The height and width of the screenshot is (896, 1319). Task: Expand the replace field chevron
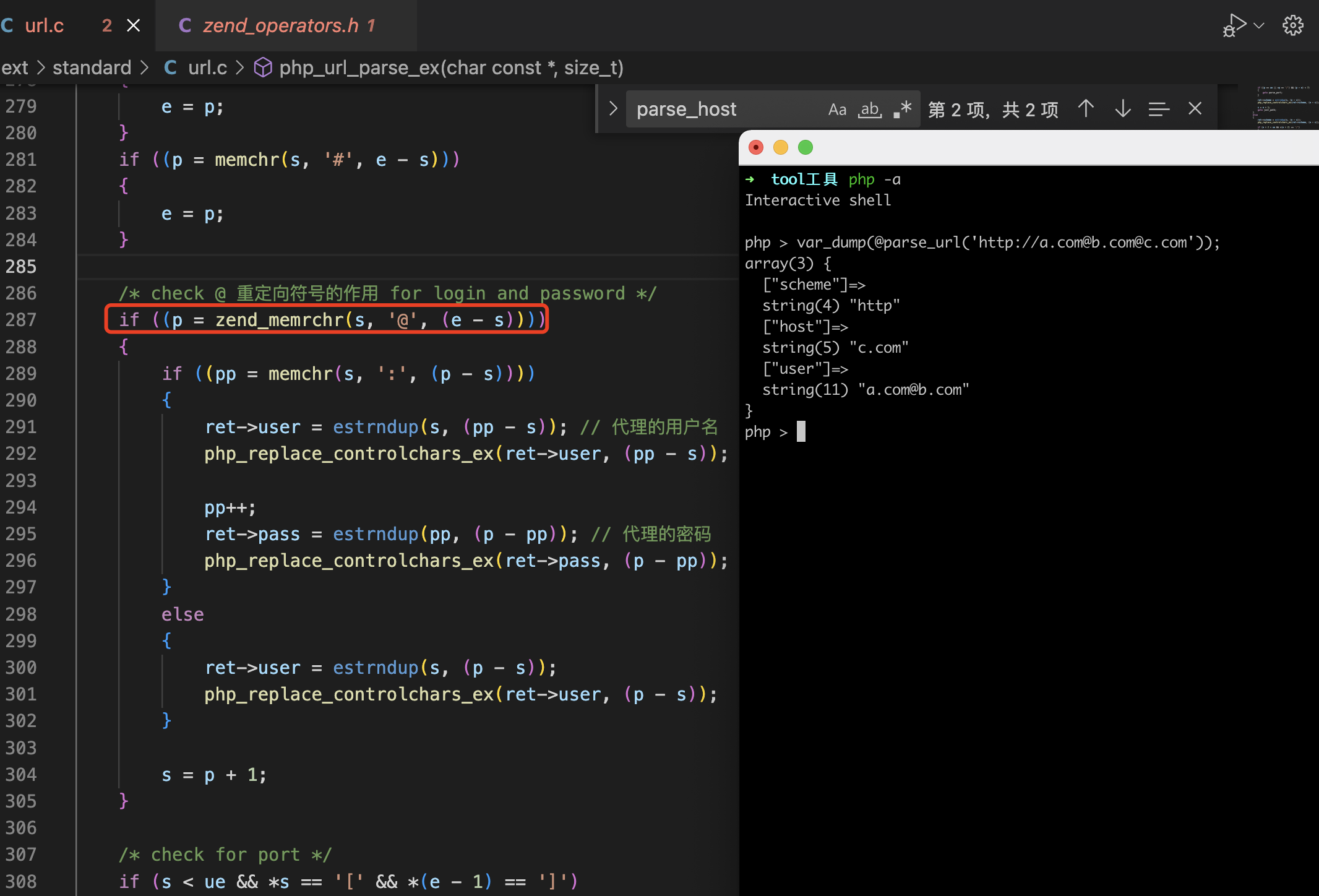[x=612, y=109]
